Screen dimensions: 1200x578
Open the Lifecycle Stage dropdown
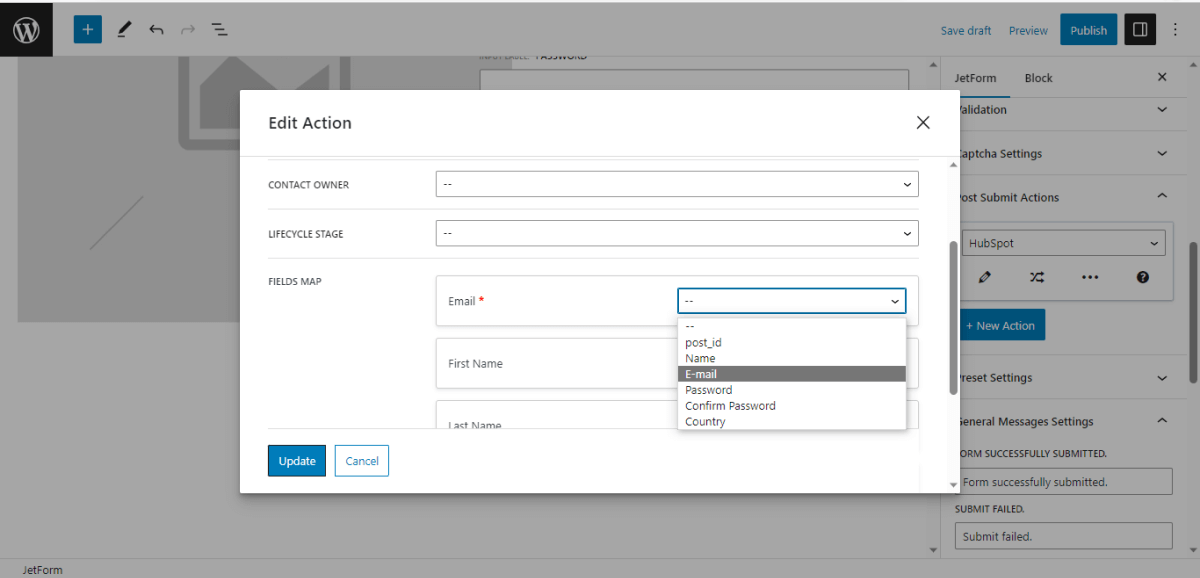(x=677, y=233)
